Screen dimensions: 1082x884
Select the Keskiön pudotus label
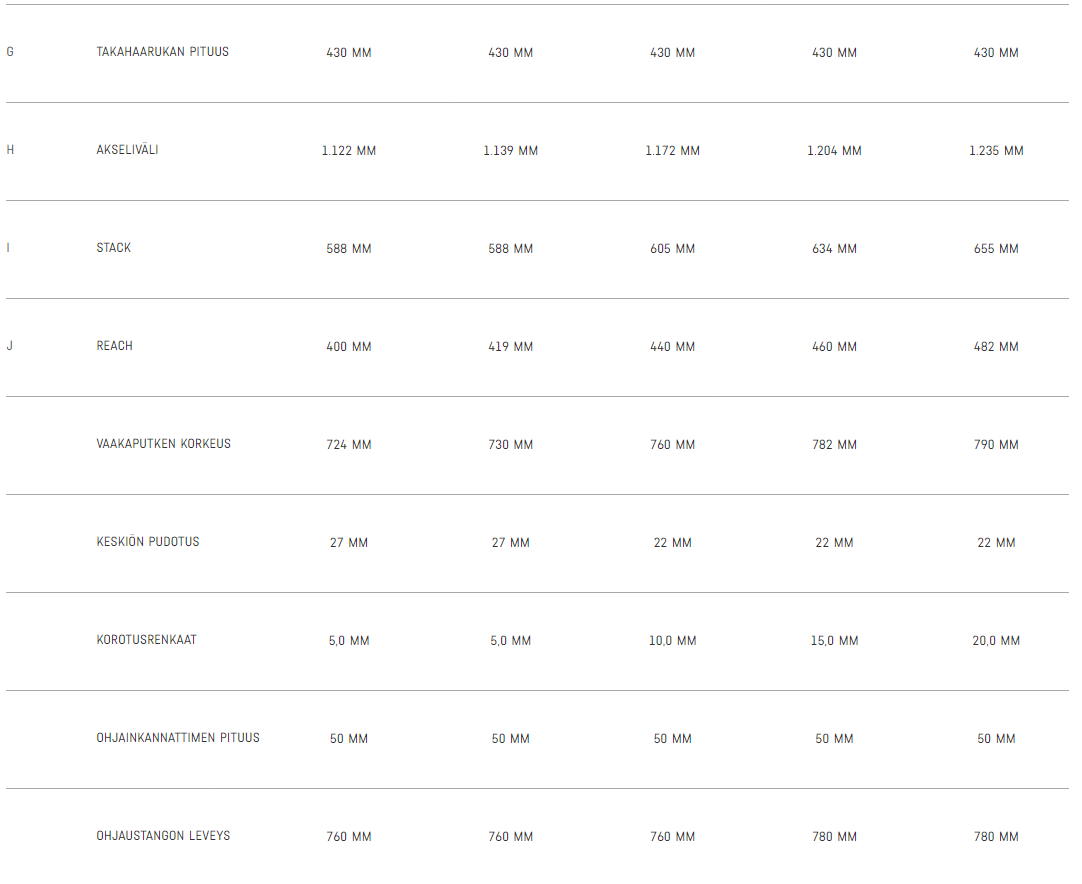(x=148, y=542)
